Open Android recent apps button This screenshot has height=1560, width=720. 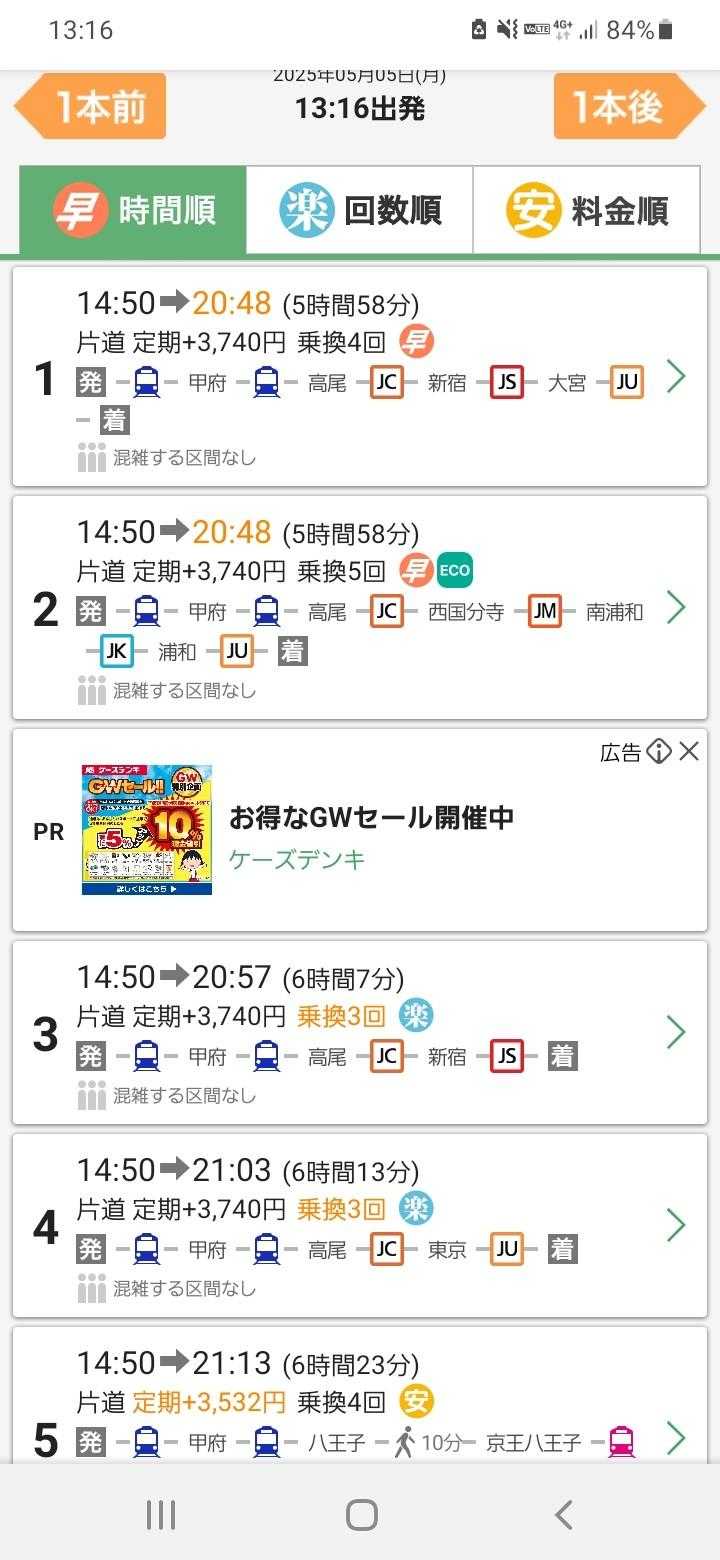[x=161, y=1514]
